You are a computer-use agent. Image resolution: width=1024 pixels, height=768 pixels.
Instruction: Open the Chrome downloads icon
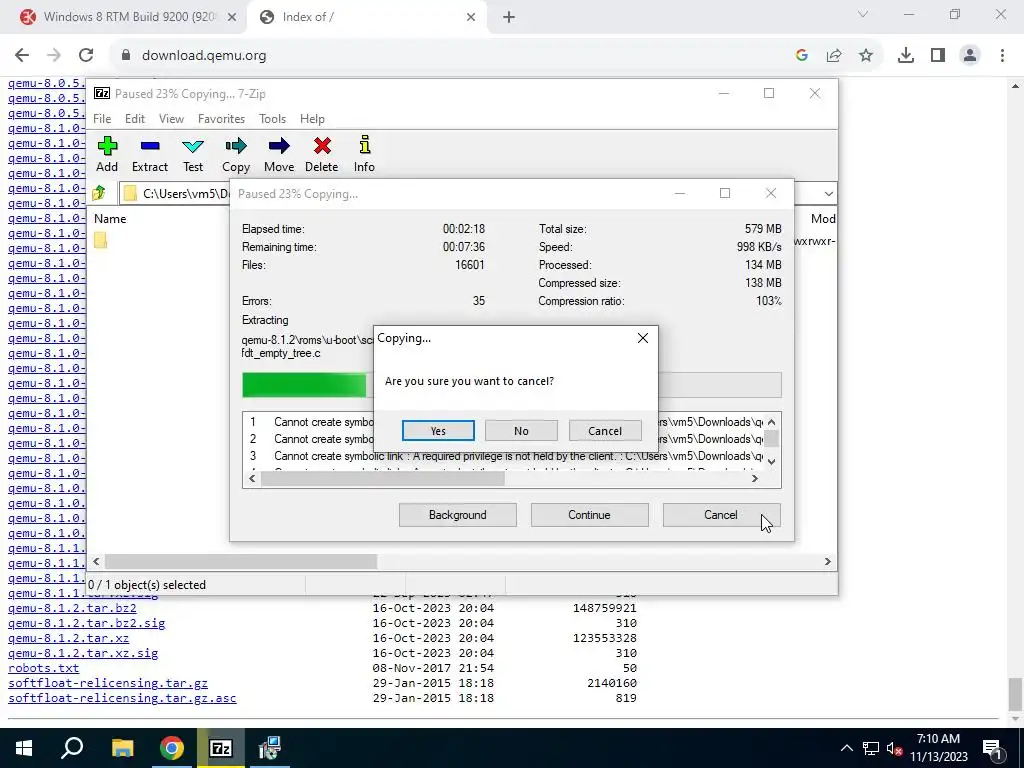pyautogui.click(x=905, y=56)
